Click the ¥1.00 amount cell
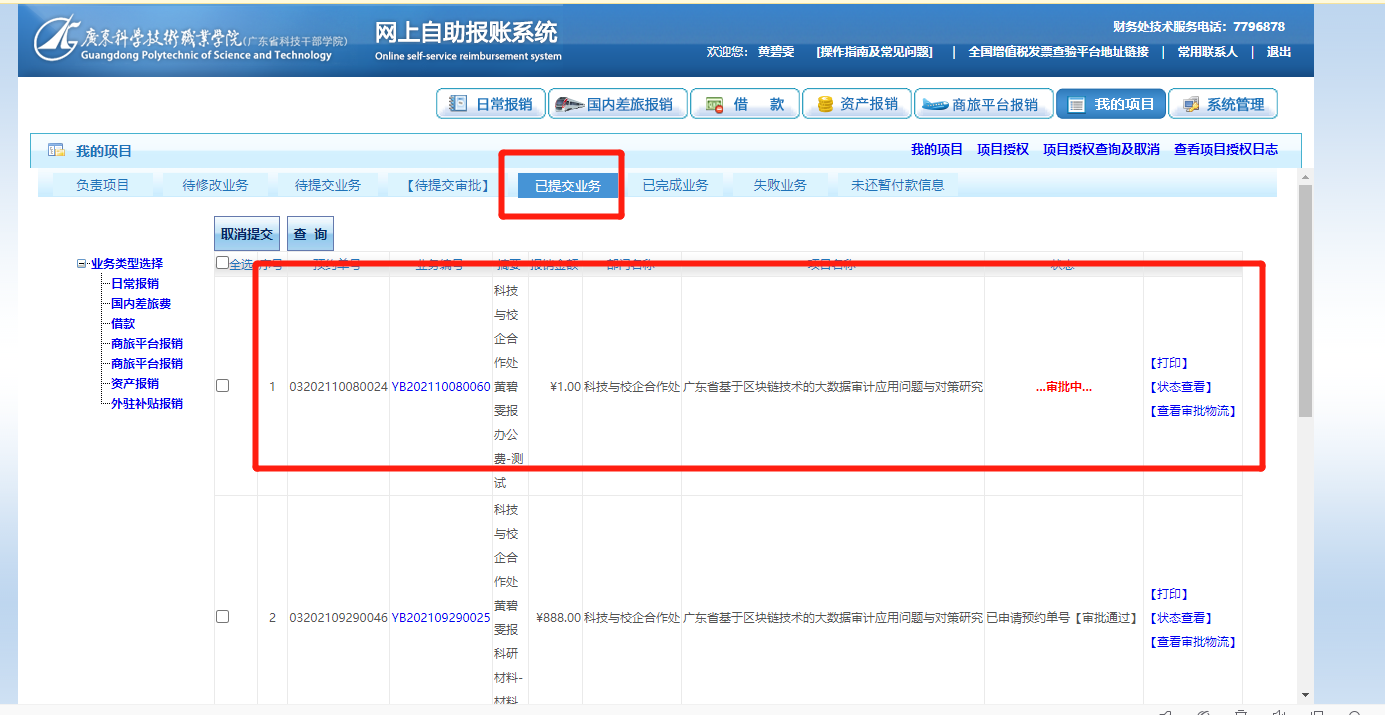The width and height of the screenshot is (1385, 715). coord(565,386)
